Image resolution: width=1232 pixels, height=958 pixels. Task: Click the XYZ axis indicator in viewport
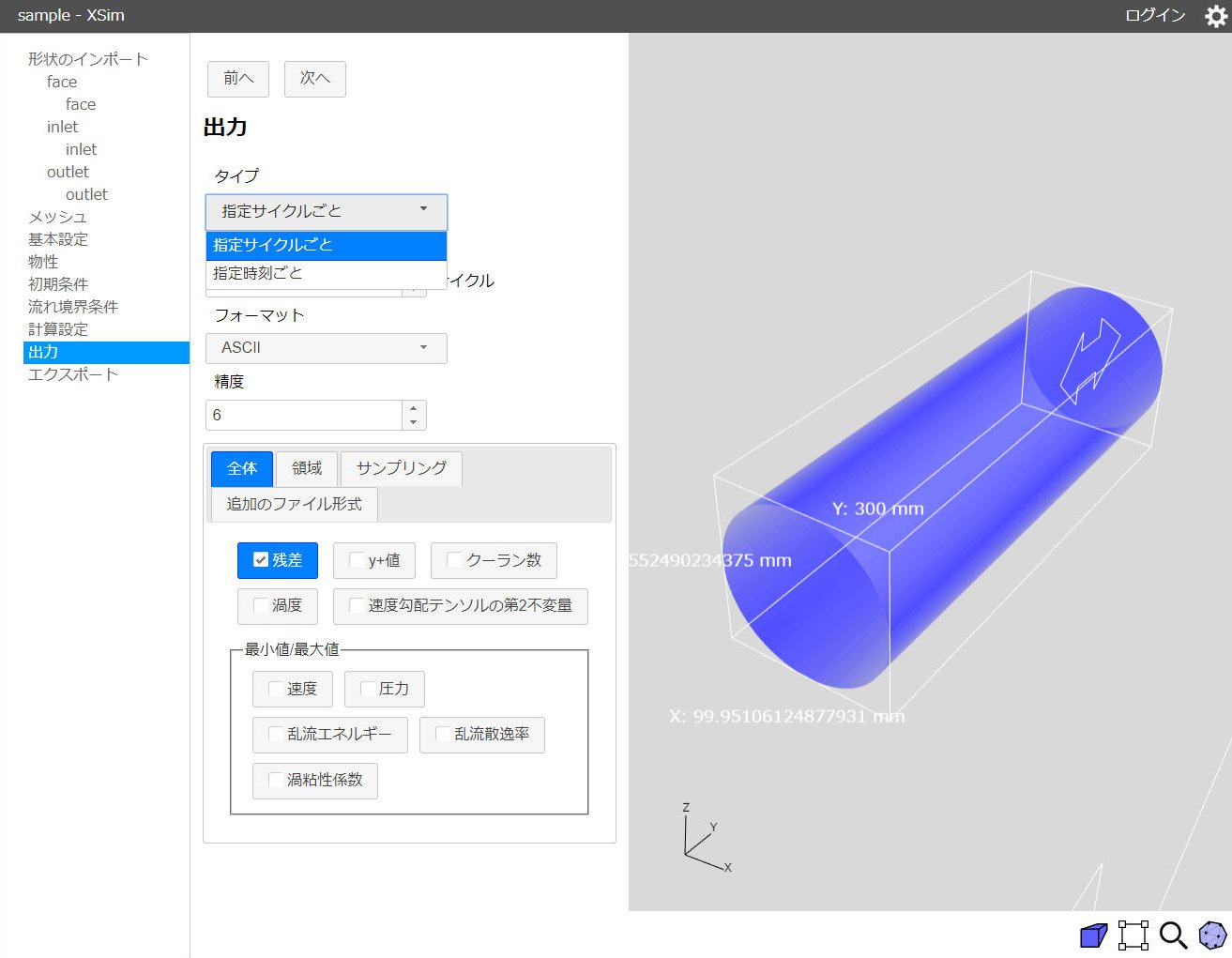coord(703,839)
